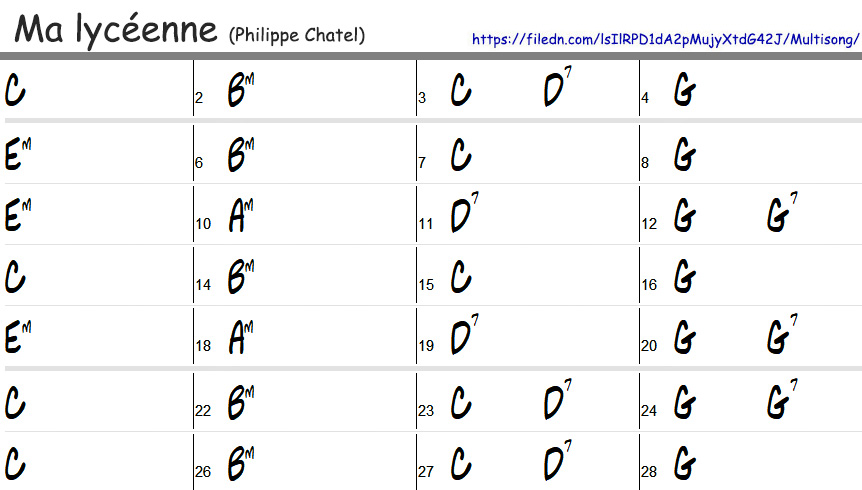Open the filedn.com Multisong link
The image size is (862, 490).
pos(665,39)
